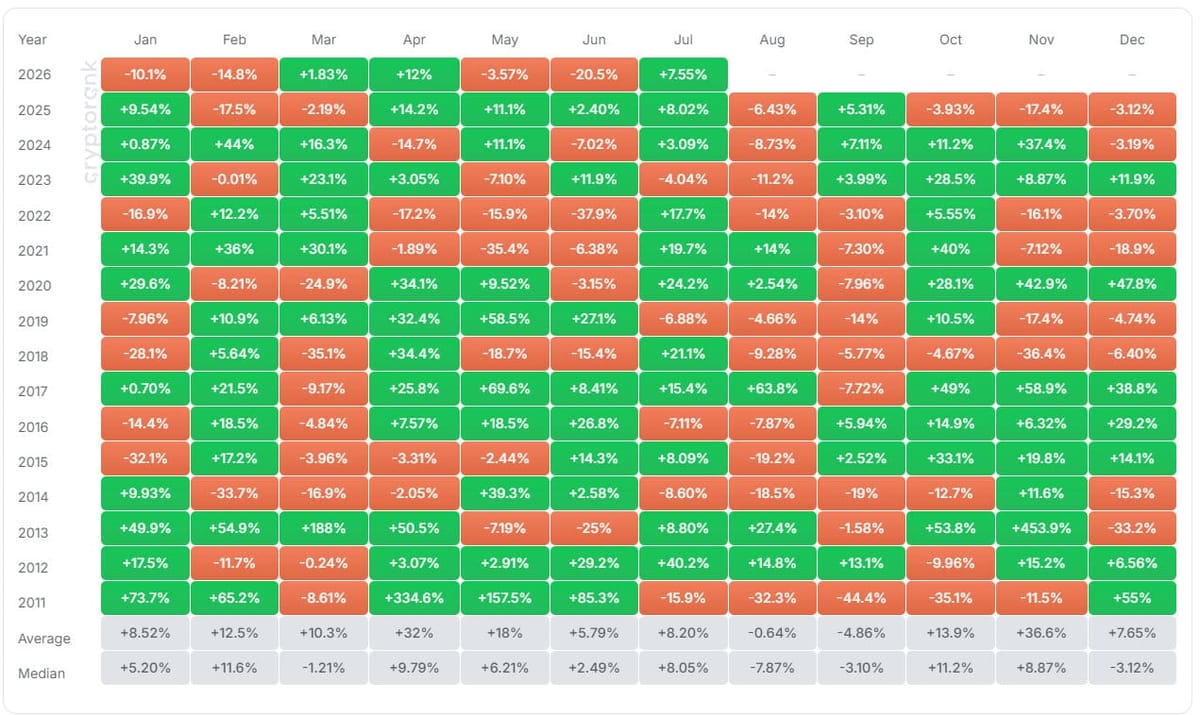The height and width of the screenshot is (715, 1200).
Task: Select the November 2013 +453.9% cell
Action: (x=1041, y=528)
